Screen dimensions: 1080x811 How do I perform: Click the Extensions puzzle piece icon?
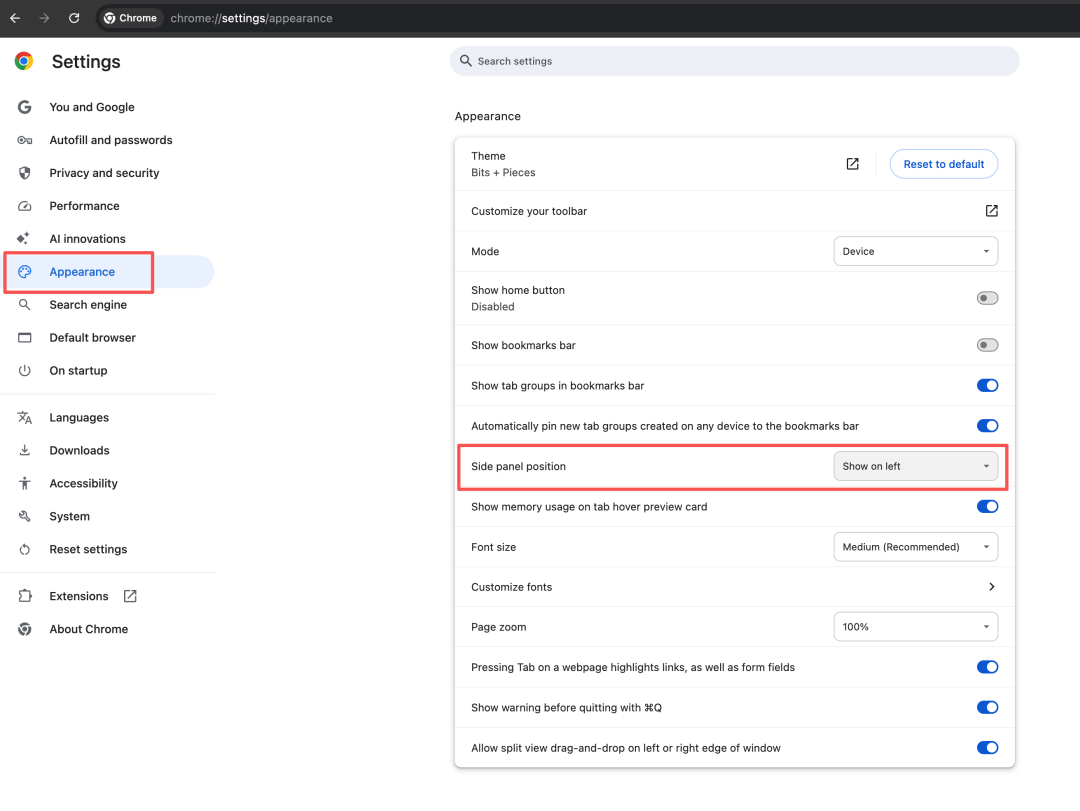(25, 596)
